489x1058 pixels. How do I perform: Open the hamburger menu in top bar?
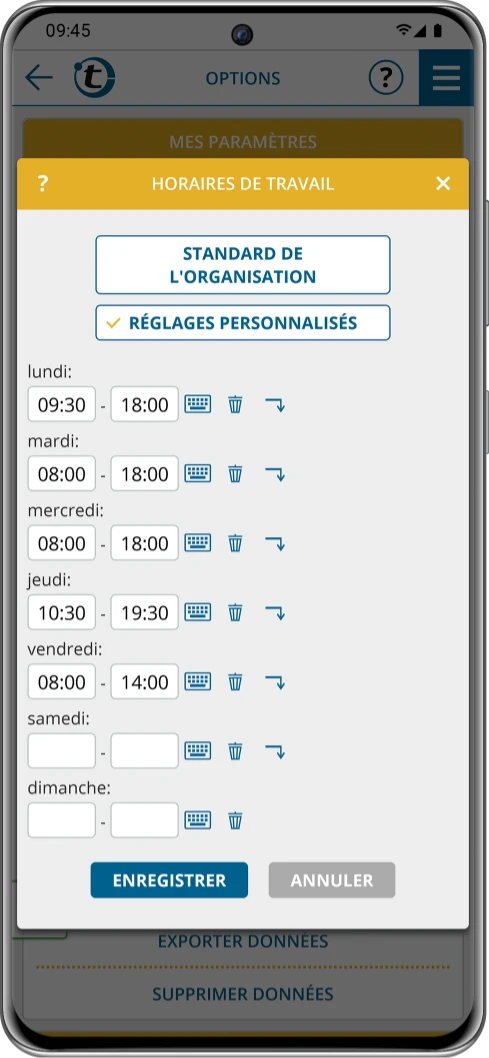click(x=446, y=78)
